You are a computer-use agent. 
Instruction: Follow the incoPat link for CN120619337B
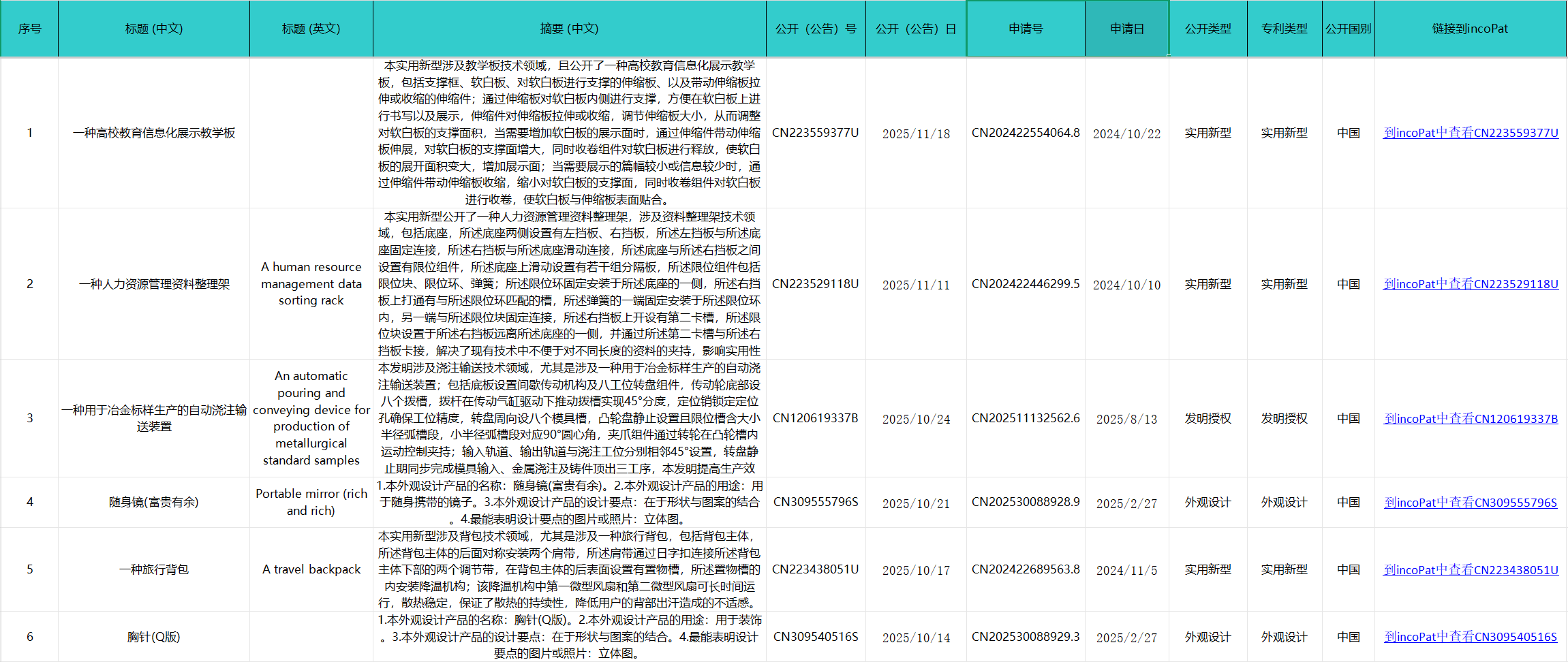(1471, 419)
